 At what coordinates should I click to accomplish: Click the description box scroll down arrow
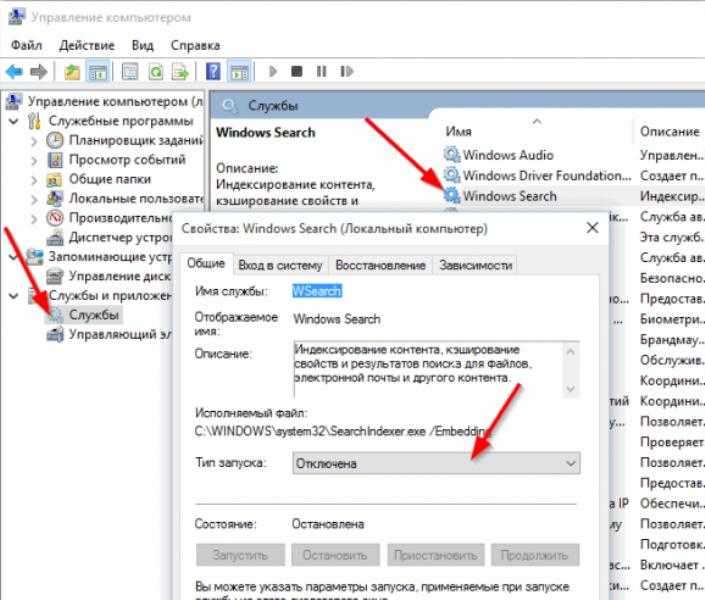coord(571,388)
